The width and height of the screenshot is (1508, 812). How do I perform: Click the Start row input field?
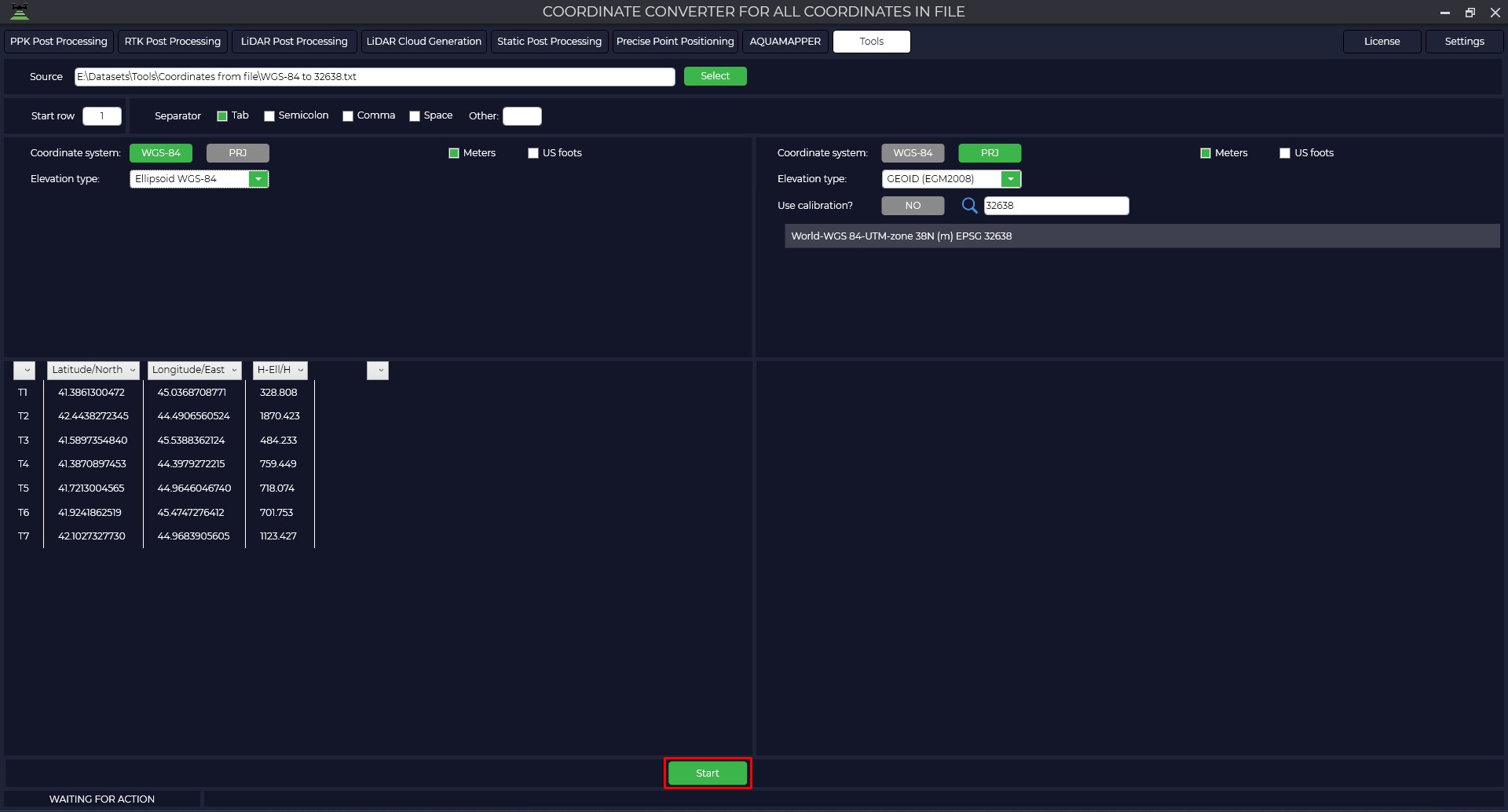point(102,116)
